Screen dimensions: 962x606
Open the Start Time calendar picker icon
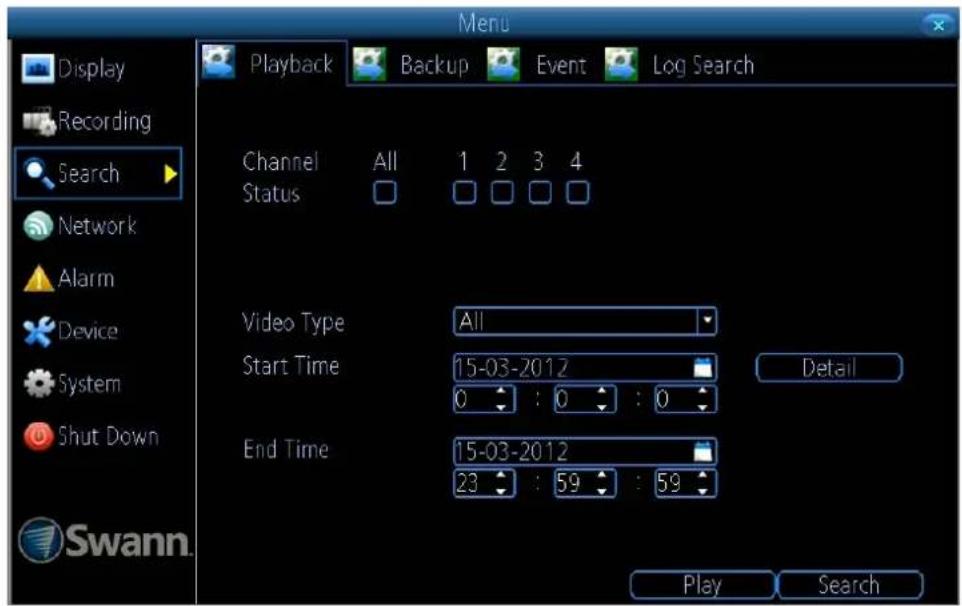point(702,368)
